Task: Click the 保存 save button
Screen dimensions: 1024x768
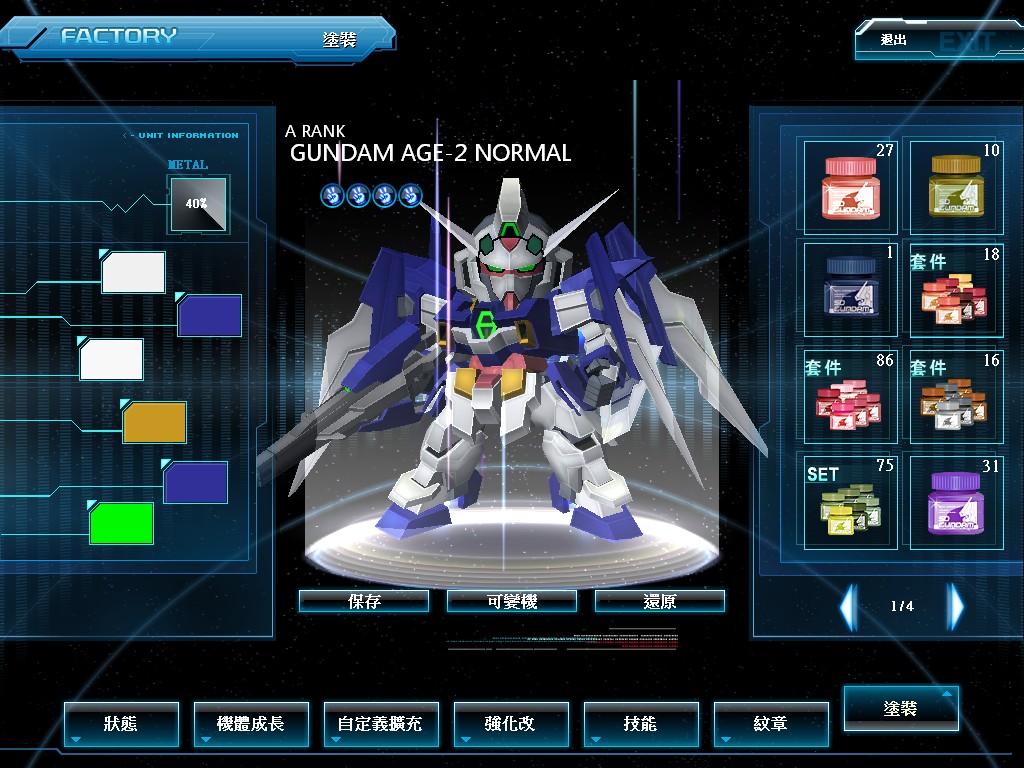Action: [364, 601]
